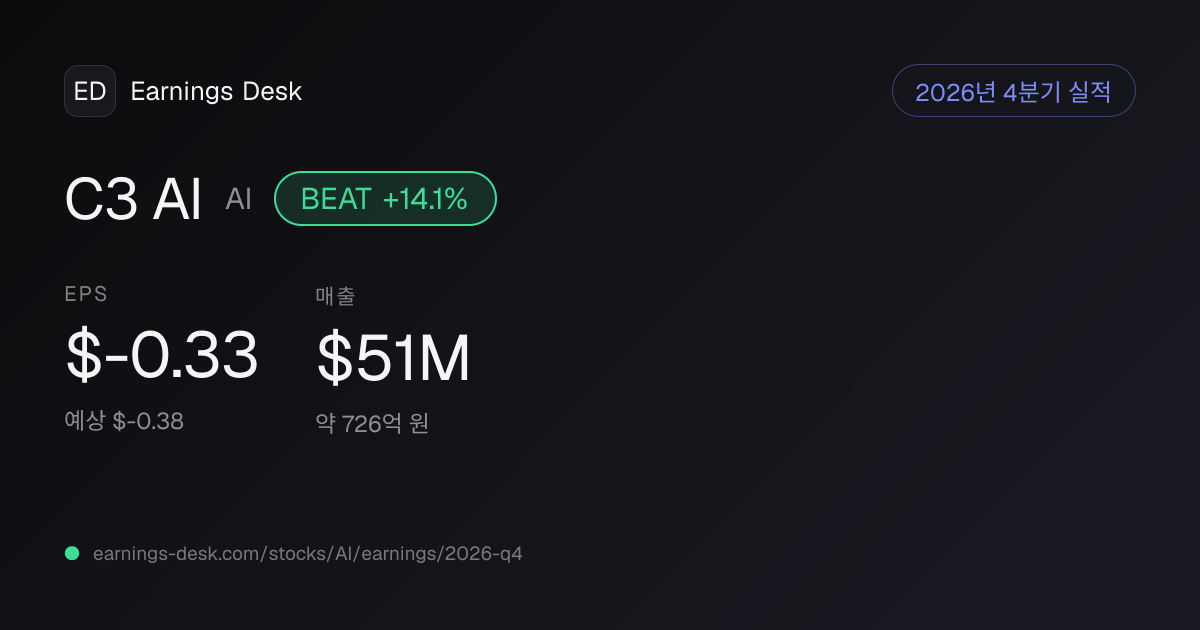Click the 예상 $-0.38 estimate text
The height and width of the screenshot is (630, 1200).
point(124,421)
